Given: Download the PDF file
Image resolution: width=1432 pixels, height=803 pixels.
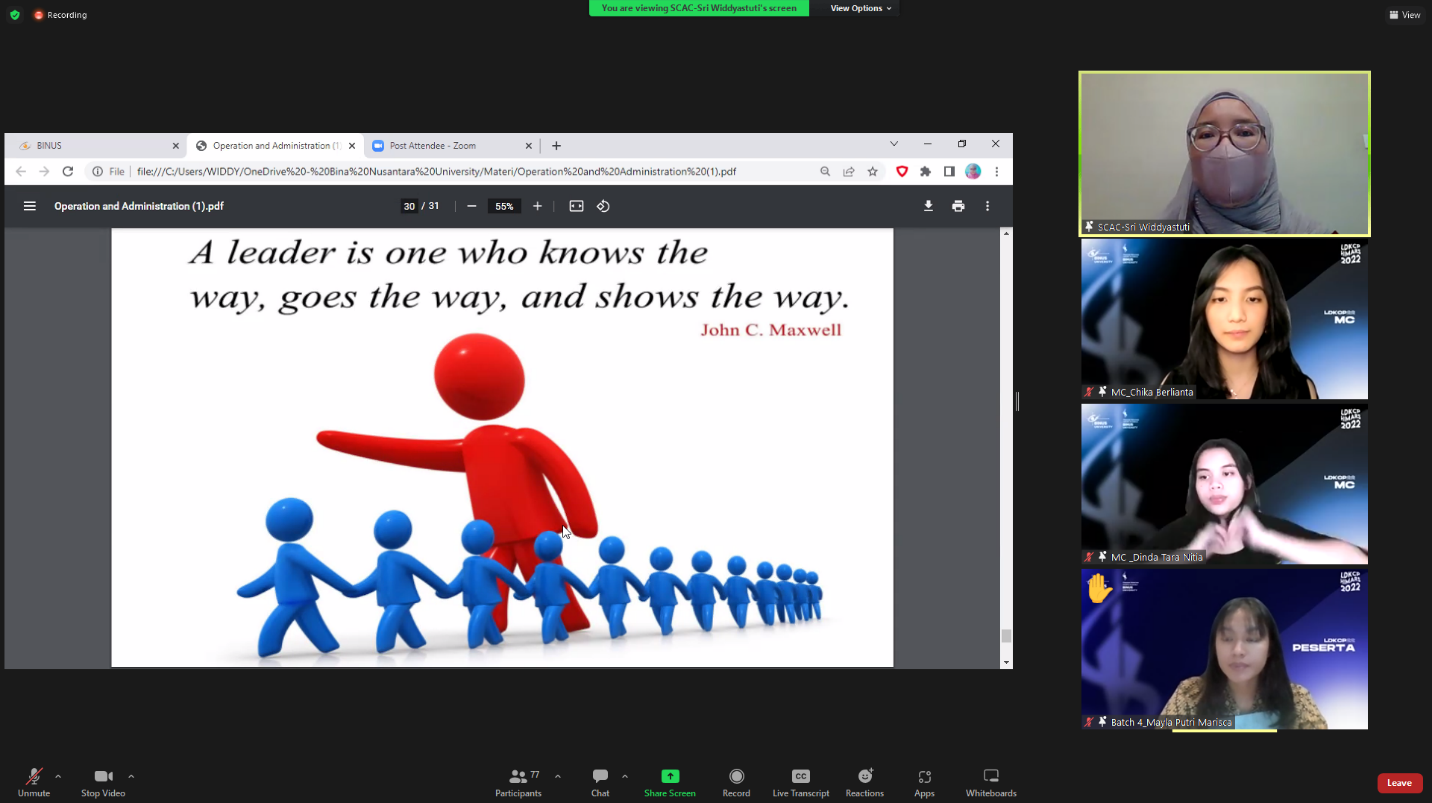Looking at the screenshot, I should click(928, 206).
